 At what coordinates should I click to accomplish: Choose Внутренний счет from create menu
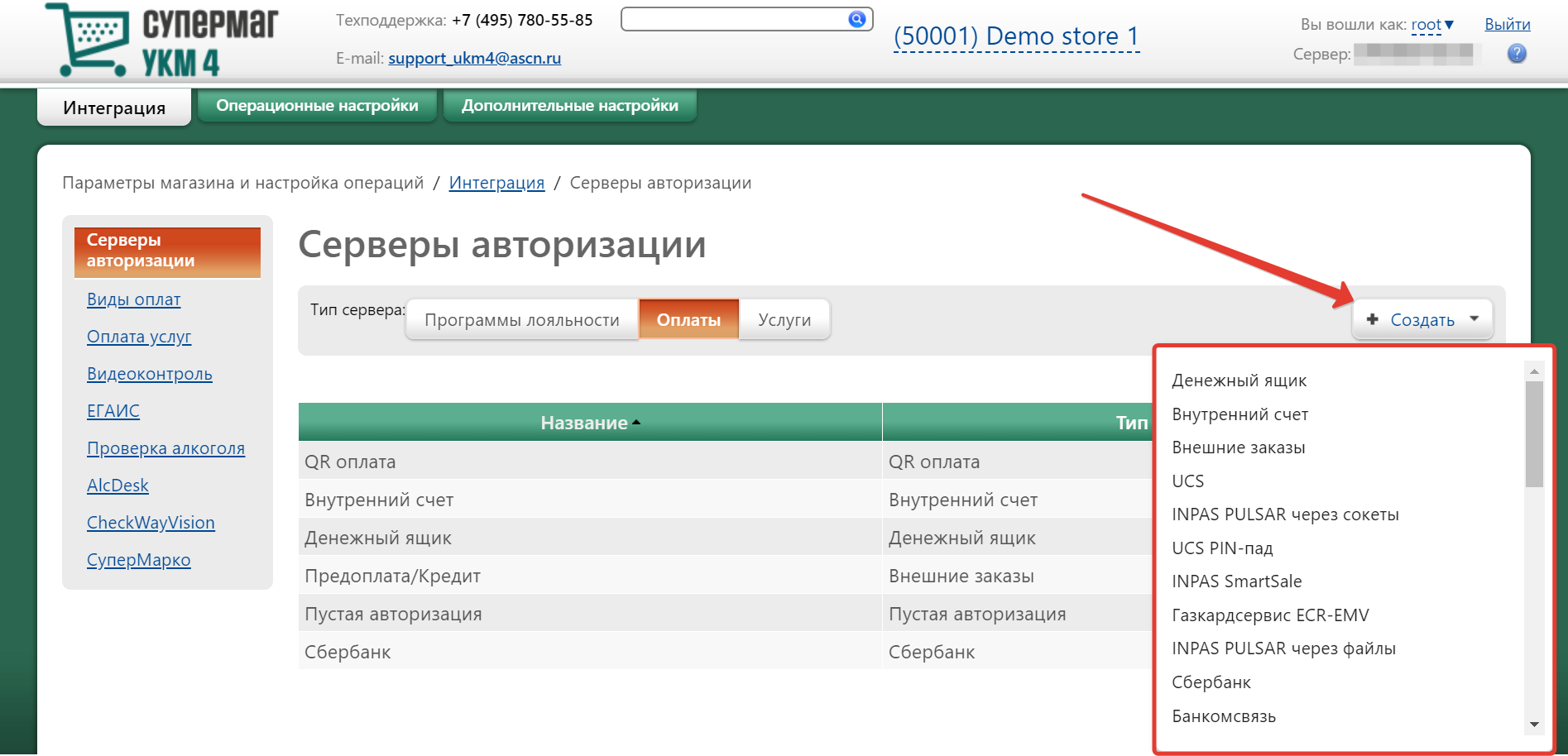tap(1240, 414)
